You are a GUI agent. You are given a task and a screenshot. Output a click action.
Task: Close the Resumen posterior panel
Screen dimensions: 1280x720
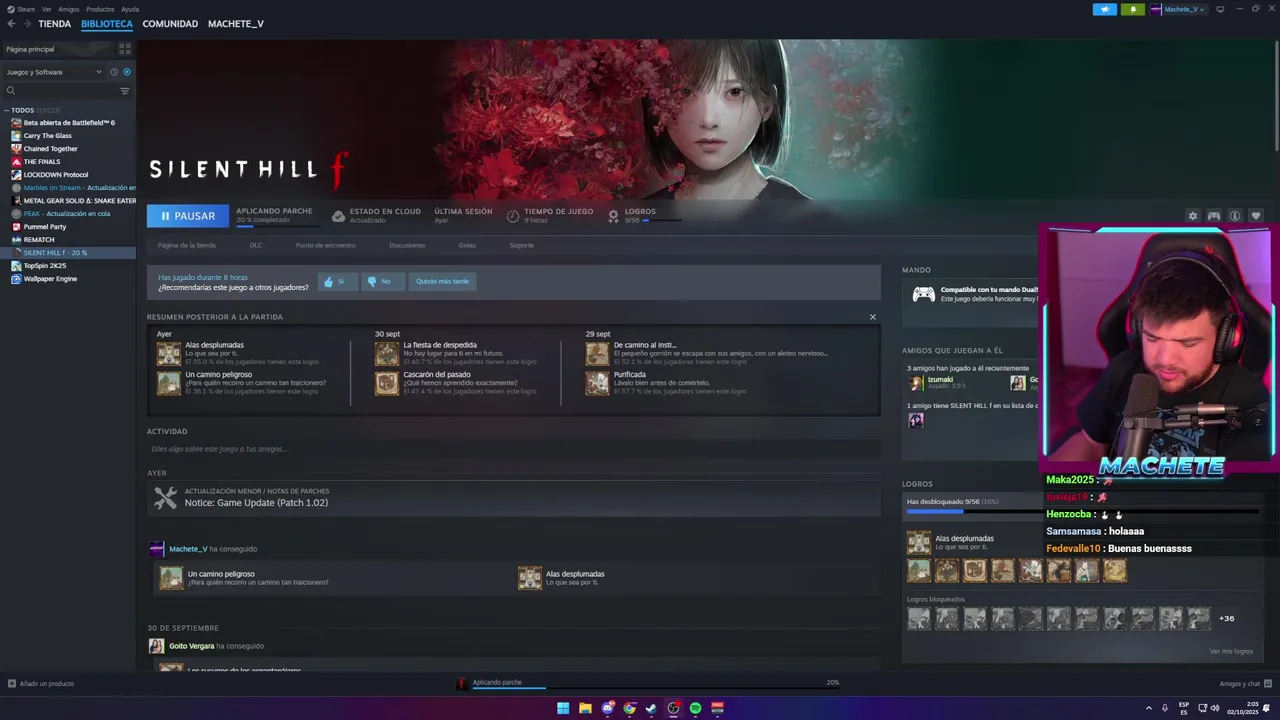click(872, 317)
